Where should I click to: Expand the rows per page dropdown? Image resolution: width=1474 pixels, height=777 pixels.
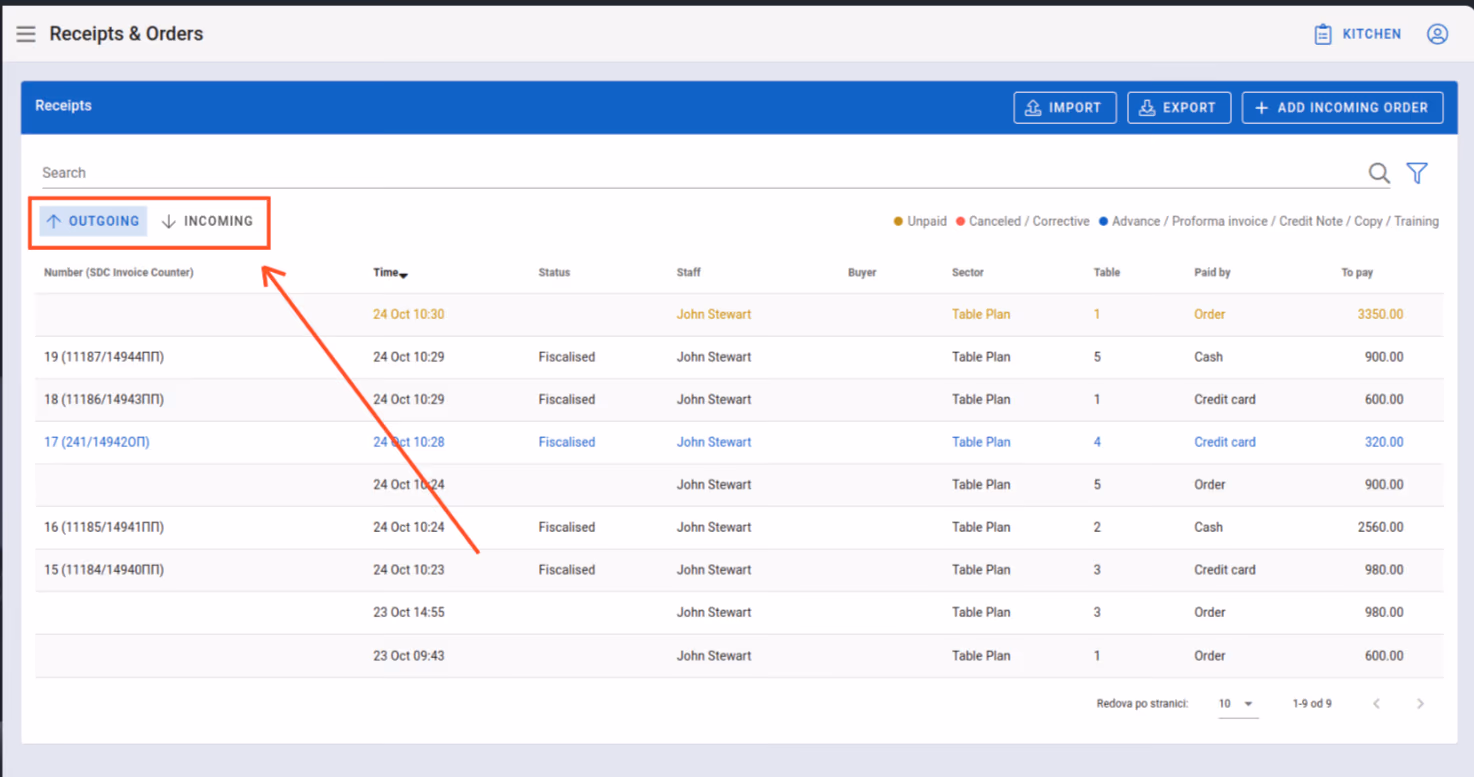(1237, 704)
